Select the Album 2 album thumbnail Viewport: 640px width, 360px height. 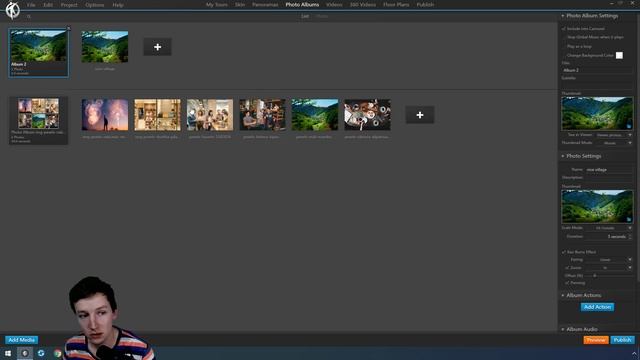[x=39, y=53]
